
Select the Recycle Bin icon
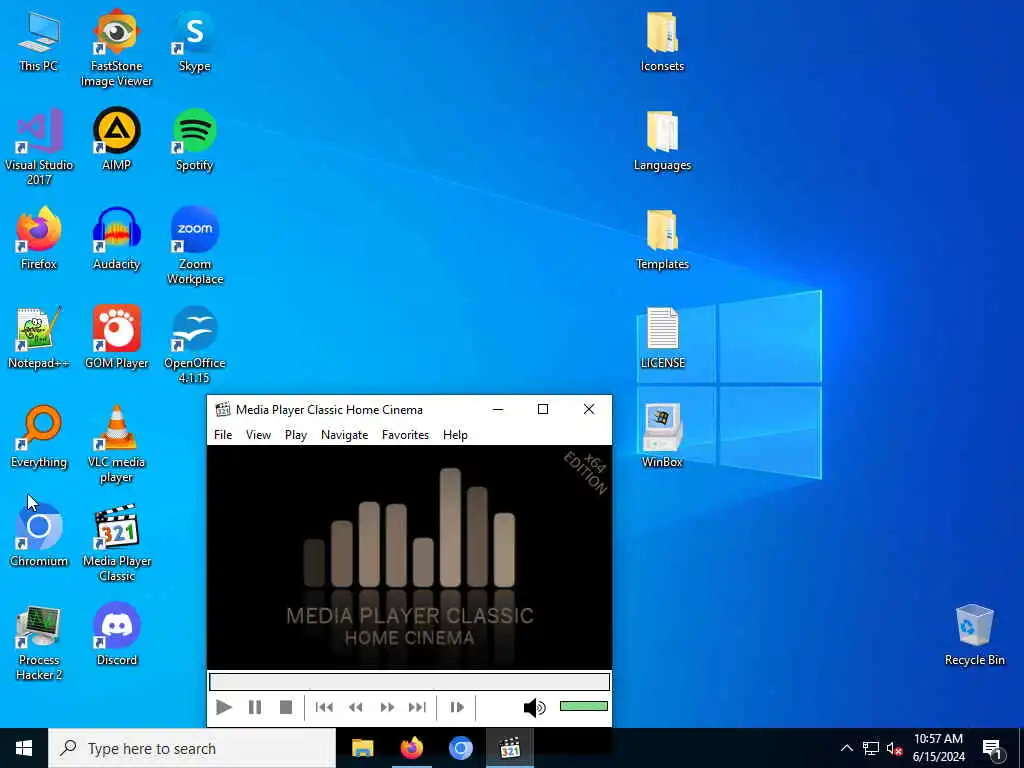[x=974, y=634]
